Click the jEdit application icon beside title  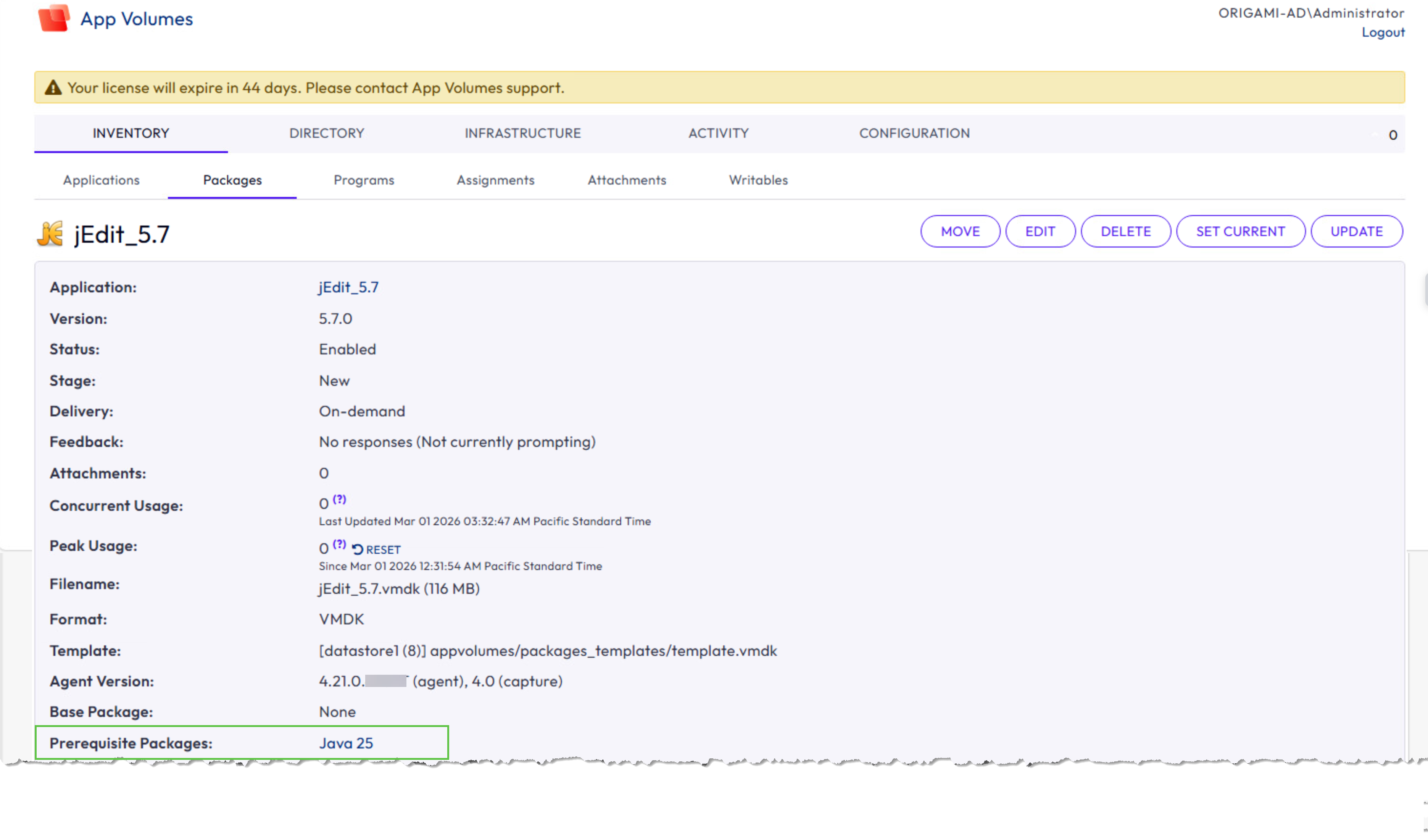click(50, 234)
